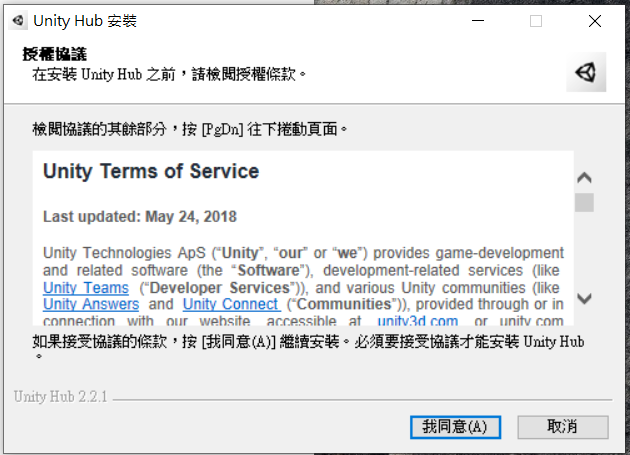
Task: Open the Unity Answers link
Action: [x=91, y=304]
